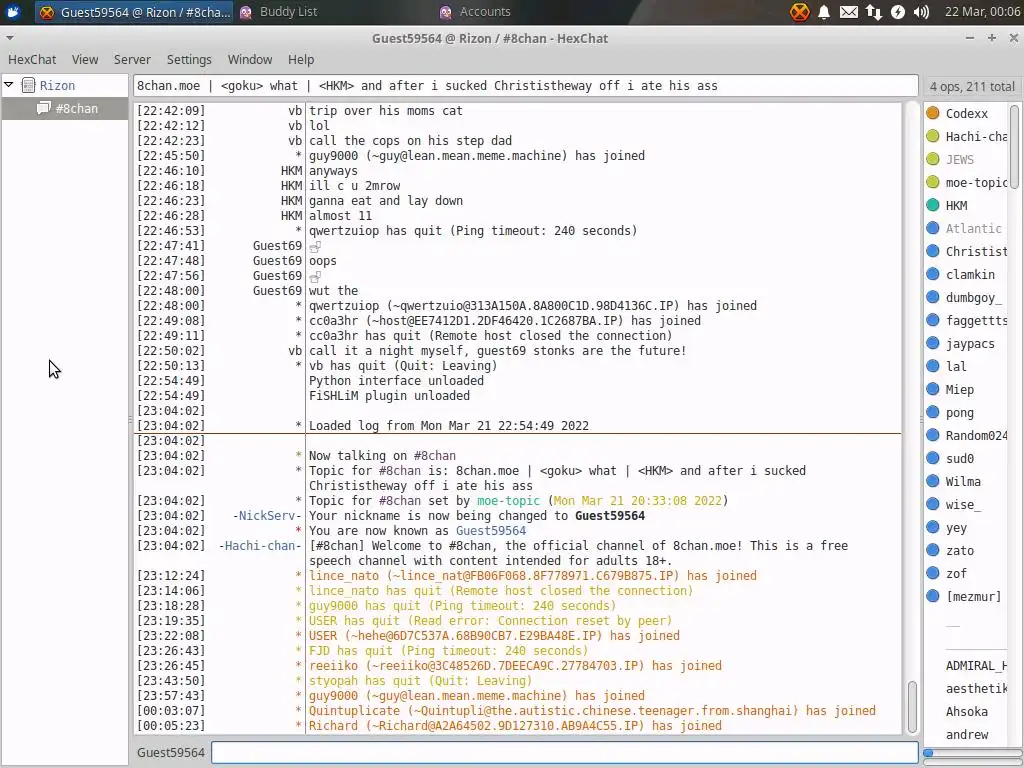Click the lag meter bar below user list
The image size is (1024, 768).
[x=973, y=753]
